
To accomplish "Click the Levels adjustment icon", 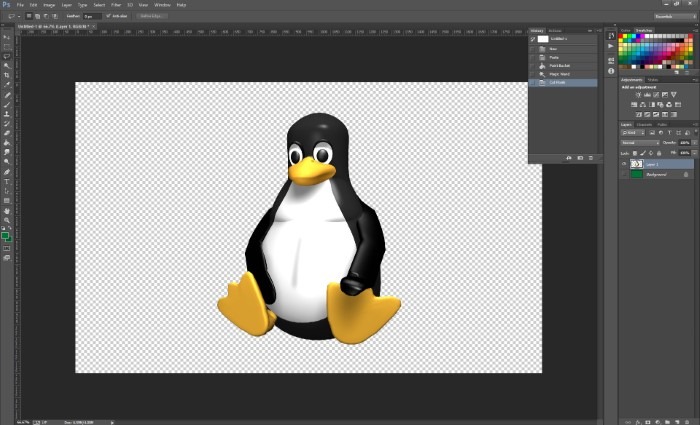I will tap(647, 95).
